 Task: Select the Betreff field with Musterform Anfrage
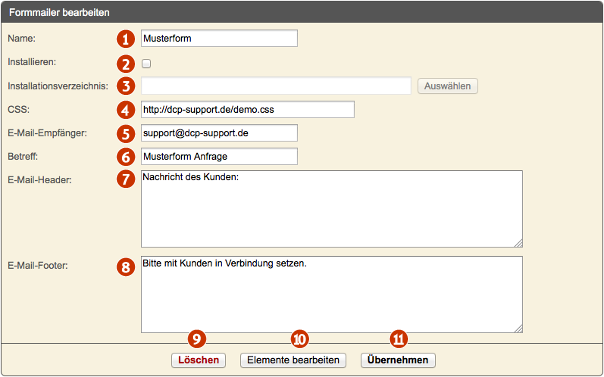219,156
